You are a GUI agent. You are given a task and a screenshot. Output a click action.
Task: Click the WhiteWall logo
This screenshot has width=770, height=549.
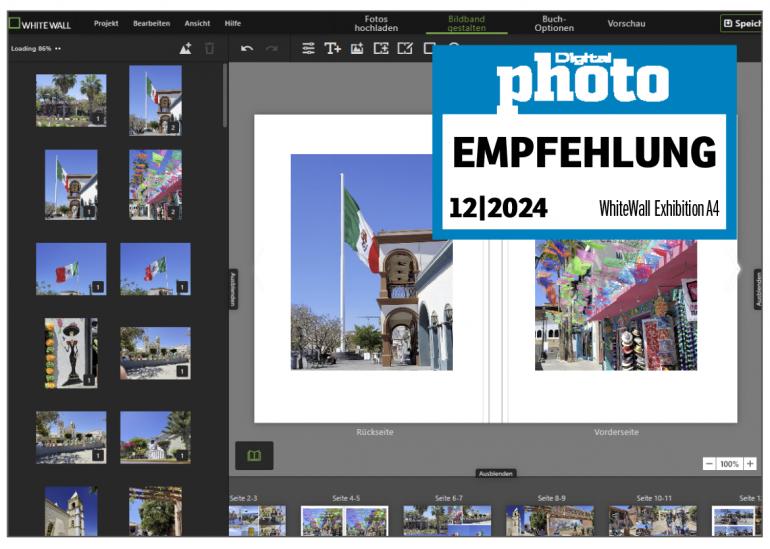[x=40, y=24]
